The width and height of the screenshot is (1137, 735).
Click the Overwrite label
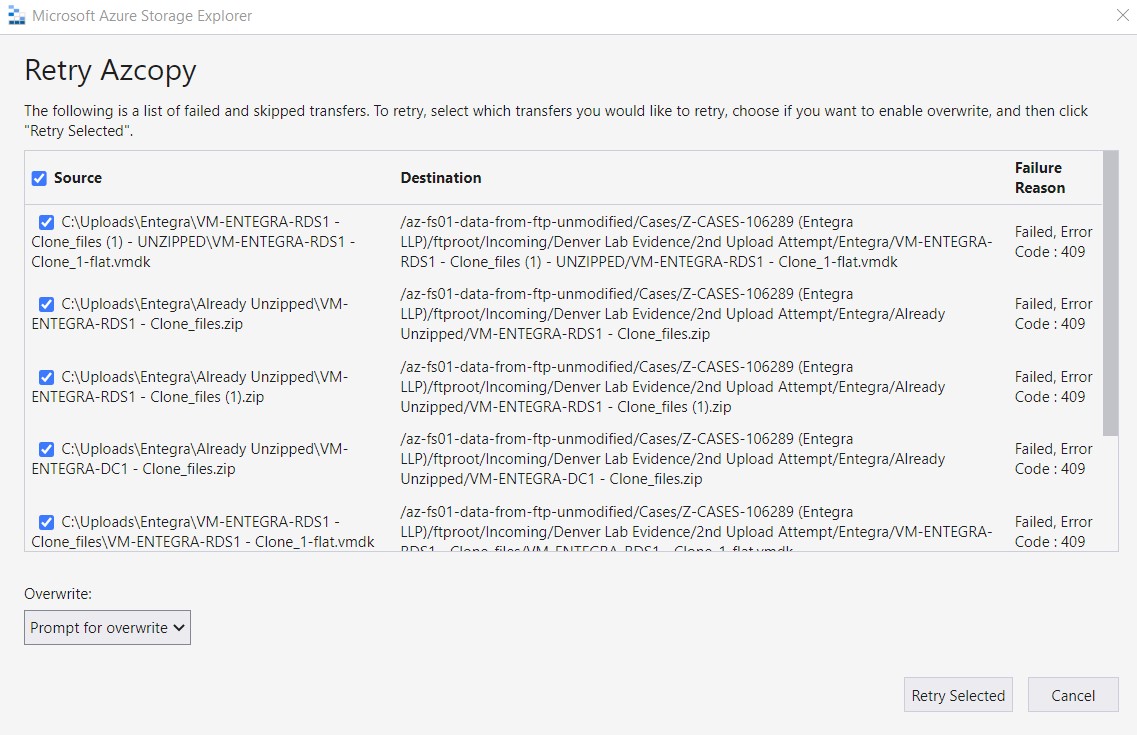58,594
